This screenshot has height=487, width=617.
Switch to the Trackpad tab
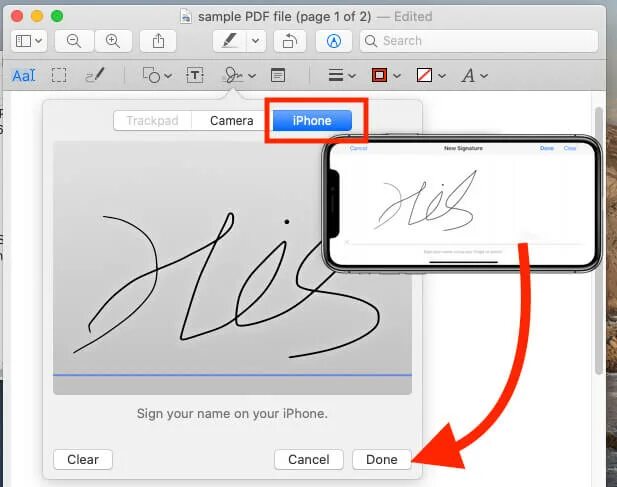153,120
